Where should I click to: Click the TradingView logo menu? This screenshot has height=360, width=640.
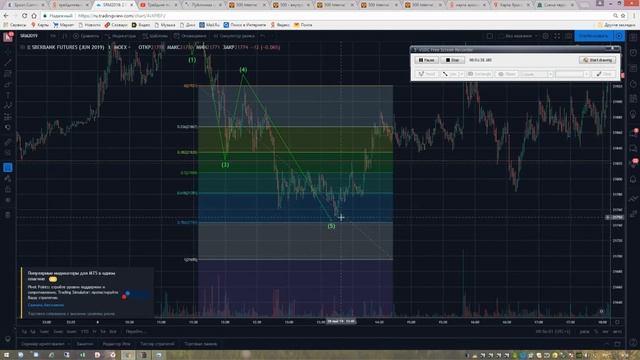point(8,37)
